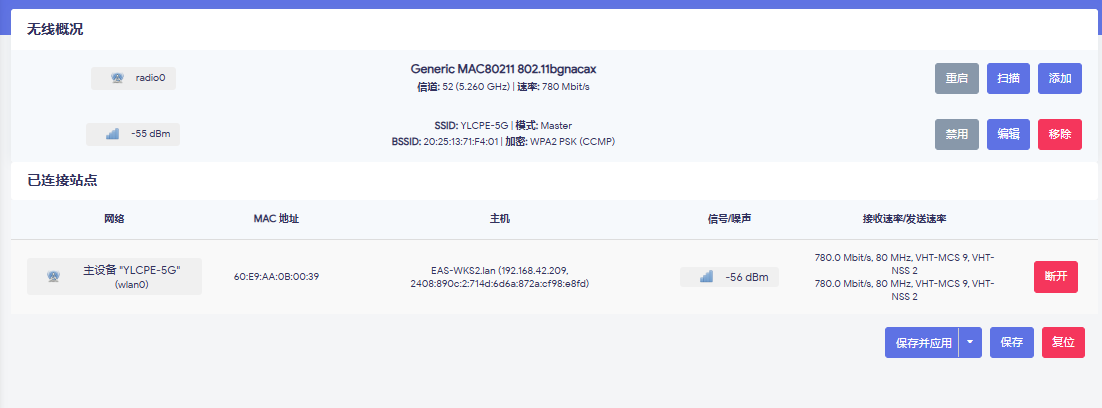This screenshot has height=408, width=1102.
Task: Start a wireless scan with 扫描
Action: point(1008,78)
